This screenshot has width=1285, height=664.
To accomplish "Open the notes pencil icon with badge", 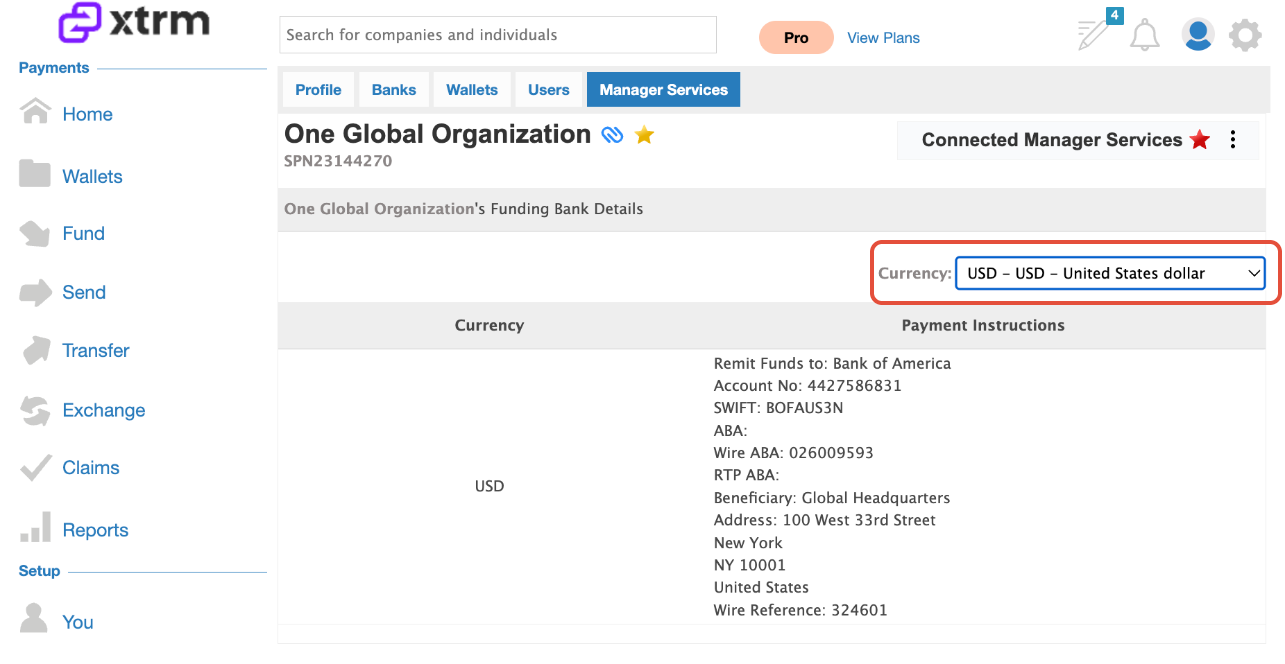I will tap(1093, 35).
